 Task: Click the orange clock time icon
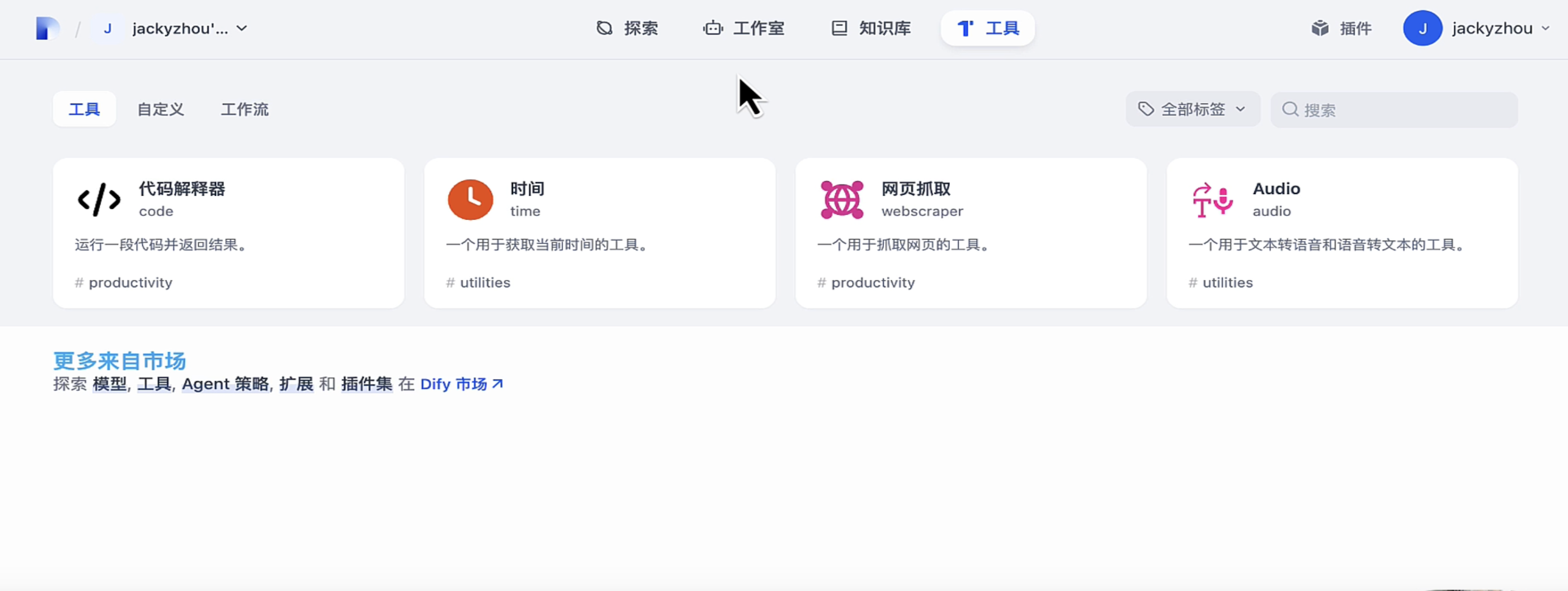[470, 199]
